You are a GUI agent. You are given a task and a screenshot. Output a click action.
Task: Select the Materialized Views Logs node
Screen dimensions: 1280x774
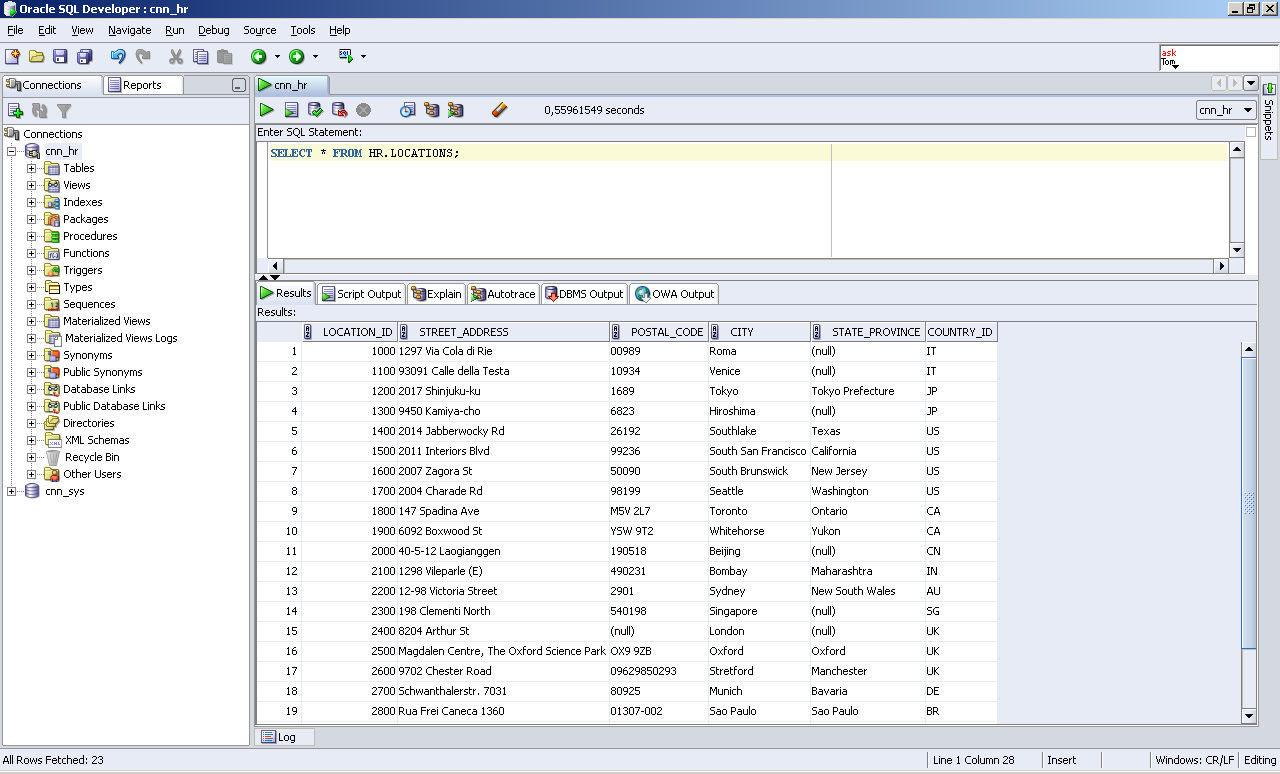(121, 338)
